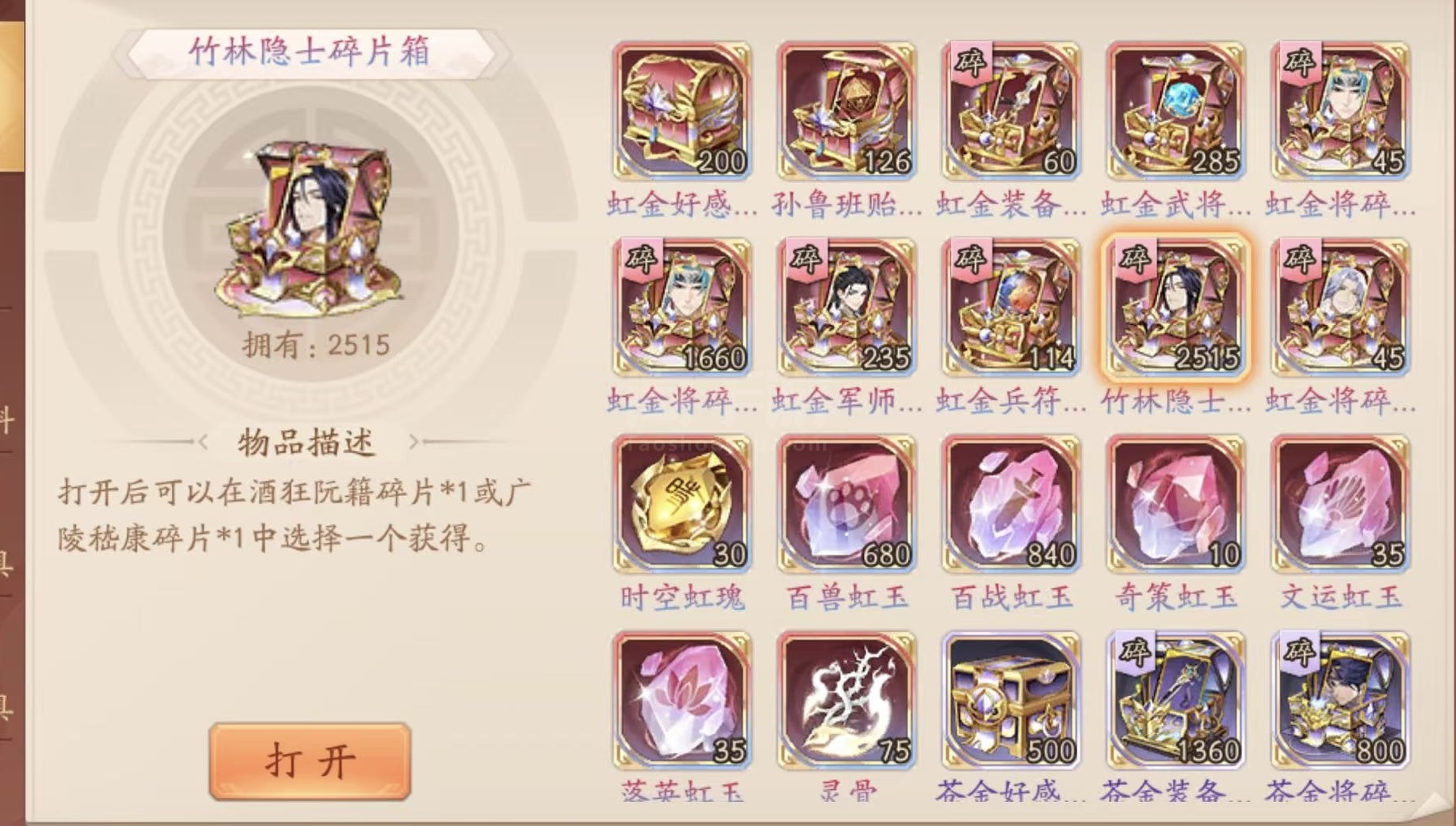Select the 落英虹玉 lotus crystal
This screenshot has width=1456, height=826.
pos(682,700)
